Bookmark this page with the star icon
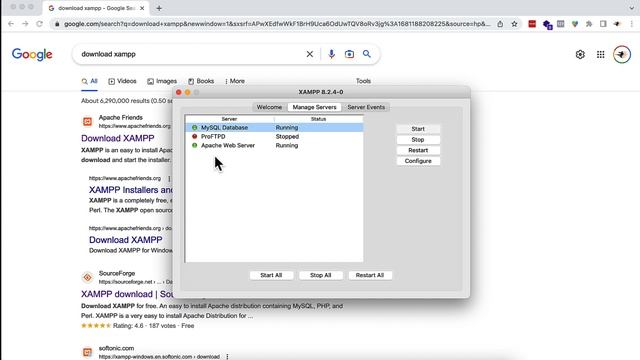640x360 pixels. coord(514,24)
